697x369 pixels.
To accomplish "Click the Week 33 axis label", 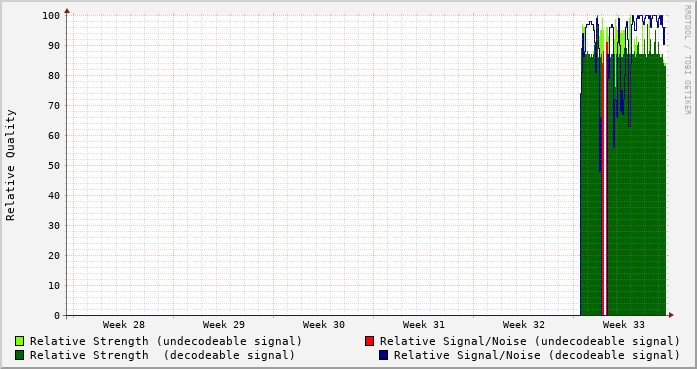I will click(624, 325).
